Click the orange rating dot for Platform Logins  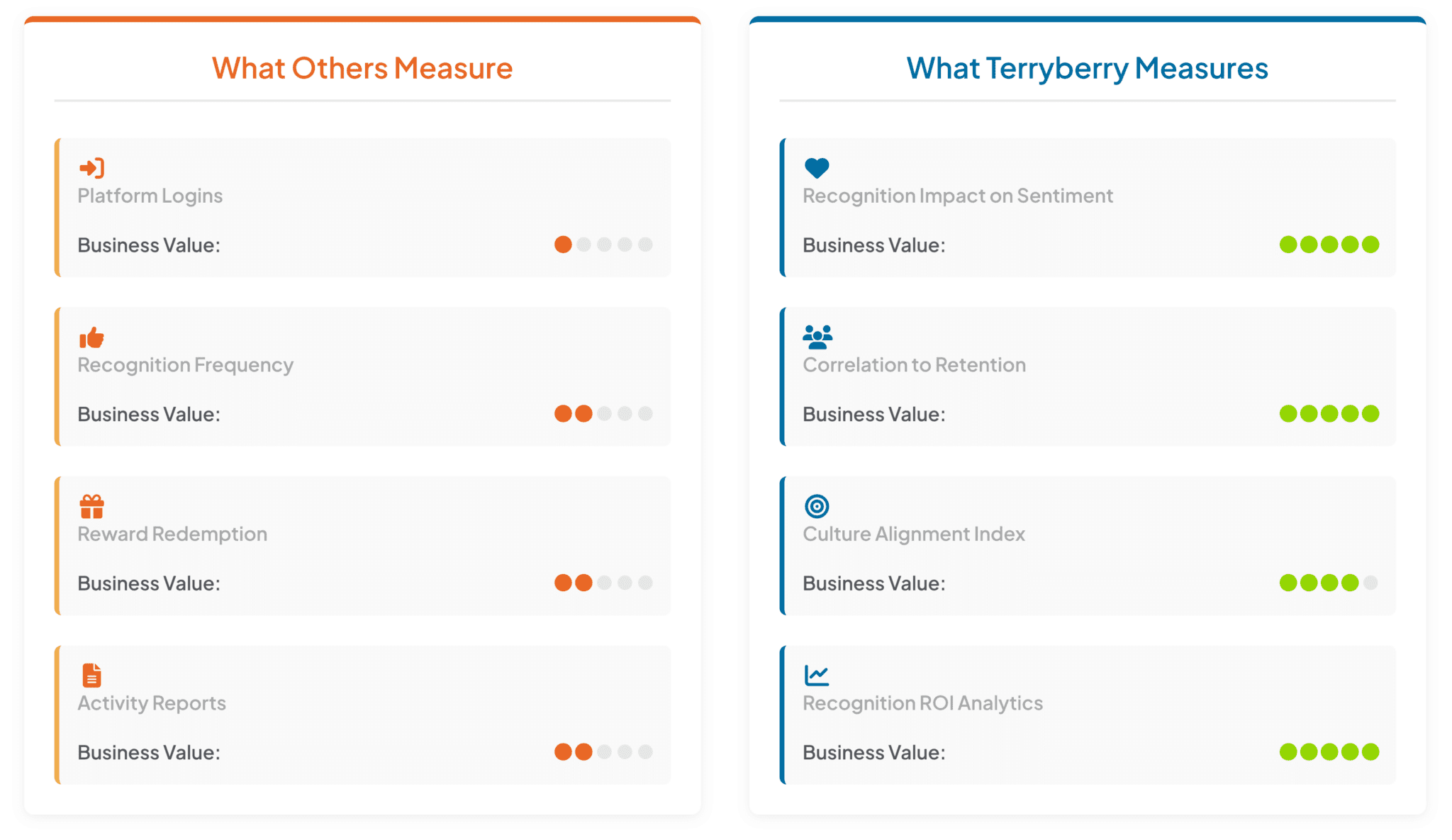[563, 245]
